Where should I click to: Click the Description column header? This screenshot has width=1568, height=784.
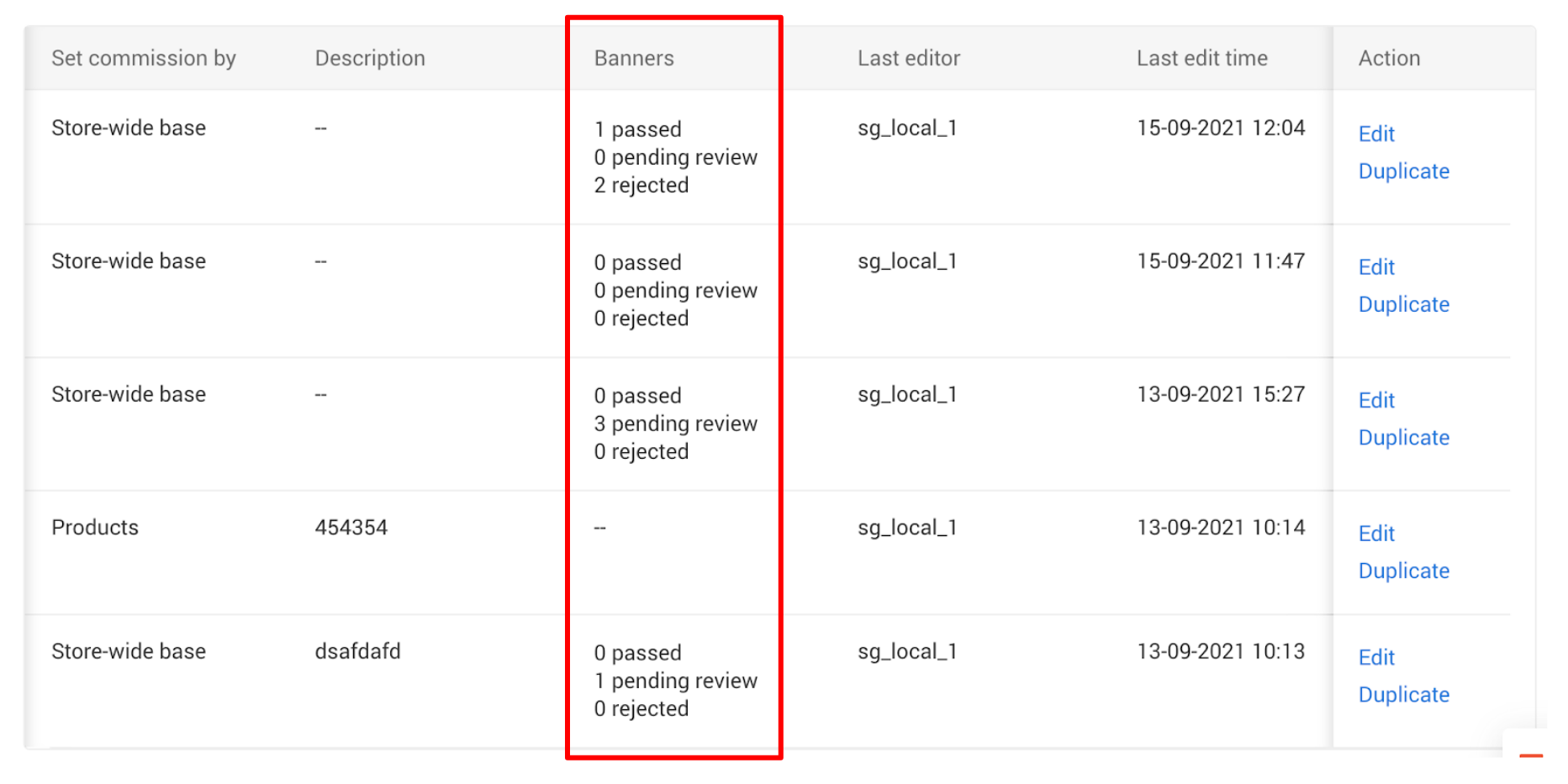pos(370,58)
